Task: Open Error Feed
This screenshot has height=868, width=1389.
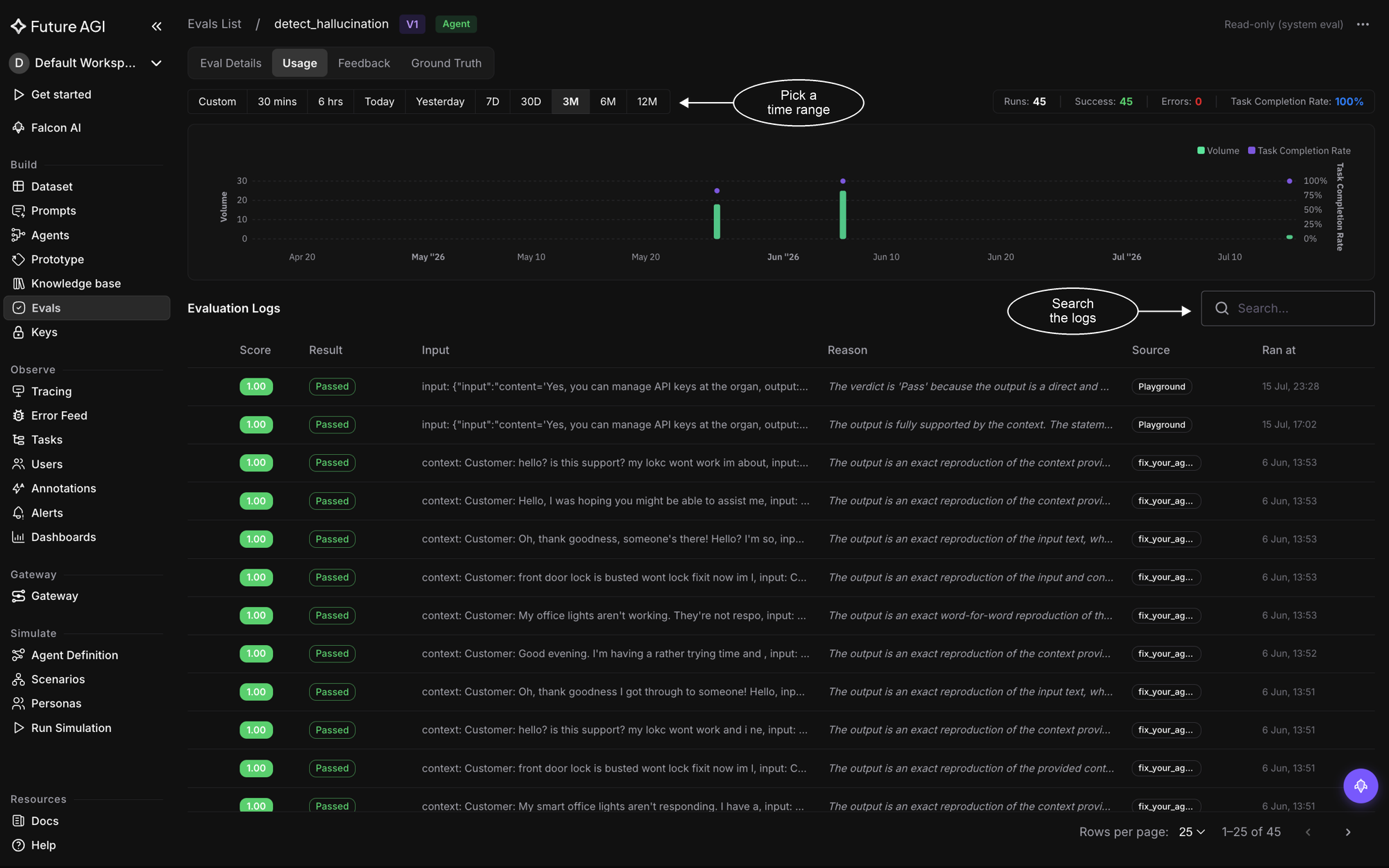Action: [x=87, y=415]
